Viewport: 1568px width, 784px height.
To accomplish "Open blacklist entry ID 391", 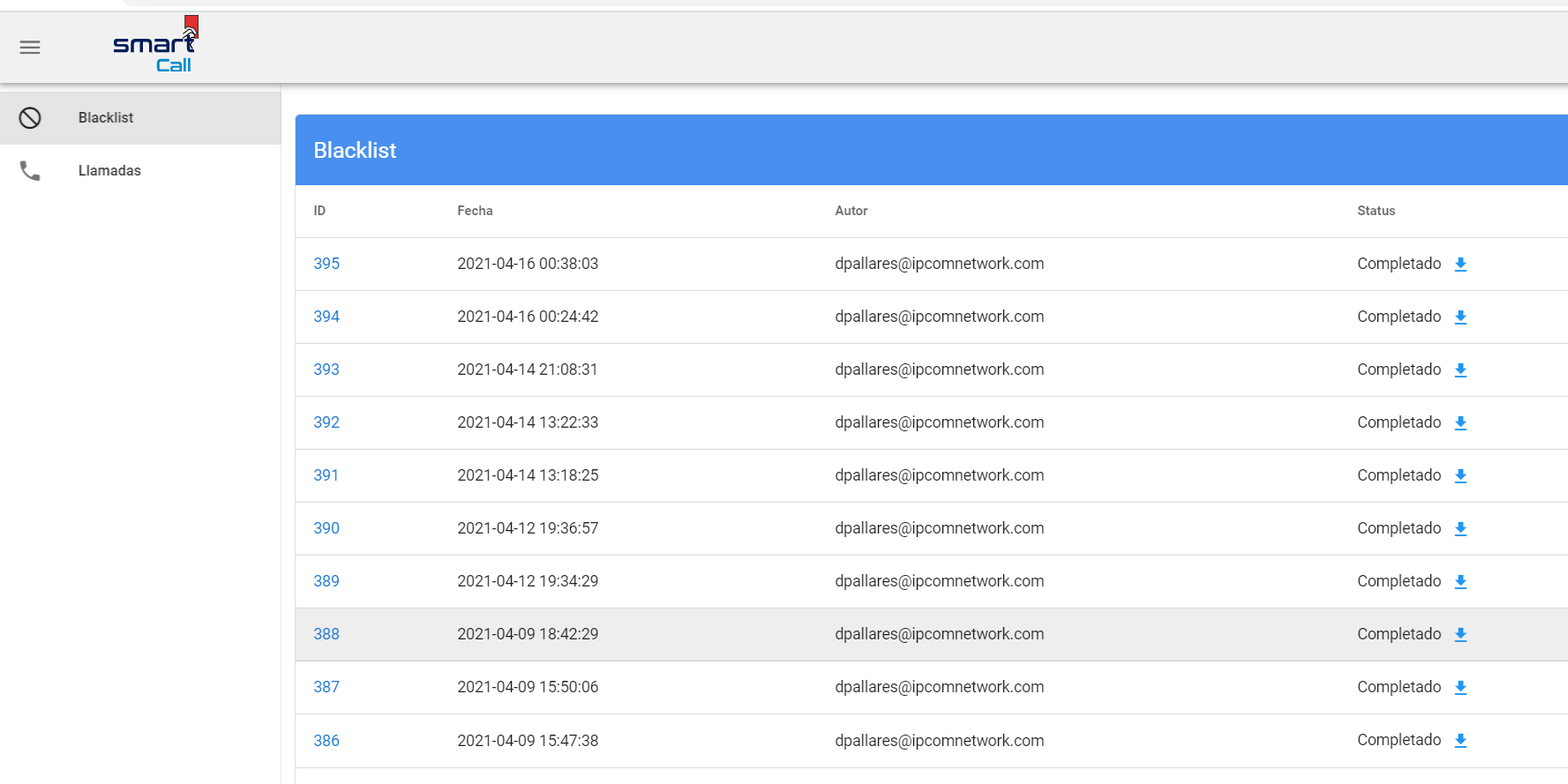I will click(326, 475).
